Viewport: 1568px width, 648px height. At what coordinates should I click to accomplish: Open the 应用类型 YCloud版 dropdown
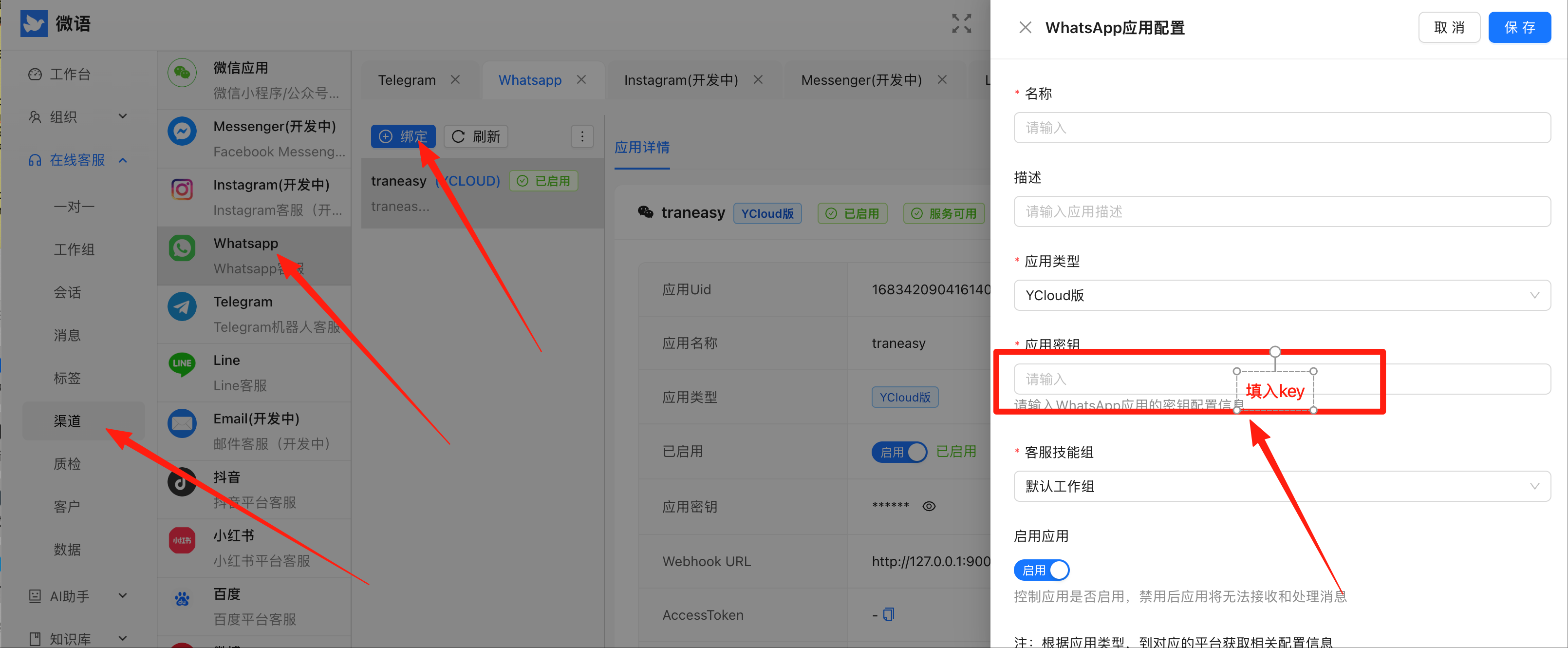[1282, 295]
